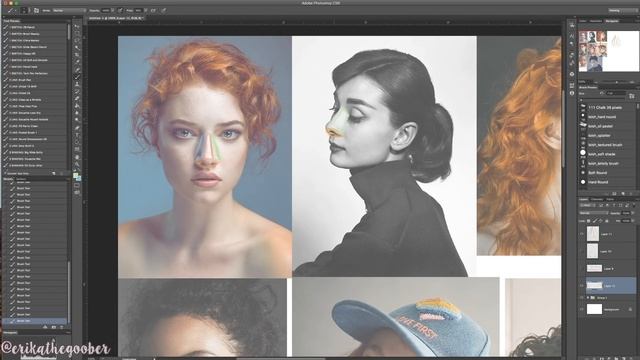The image size is (640, 360).
Task: Click the Navigator preview thumbnail
Action: [x=609, y=51]
